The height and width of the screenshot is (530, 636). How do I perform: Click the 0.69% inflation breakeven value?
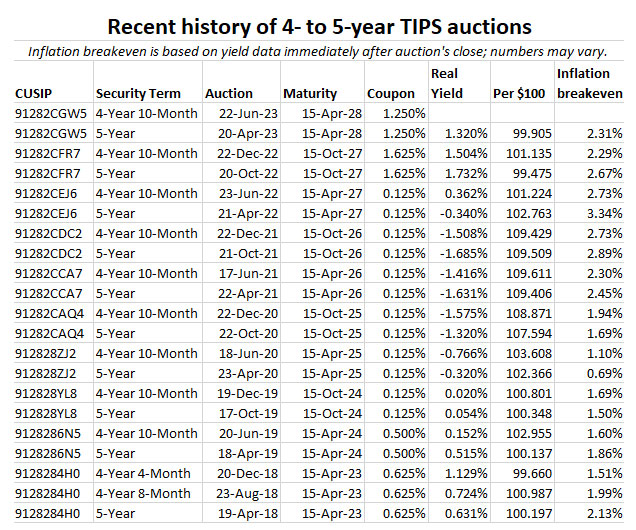click(x=605, y=373)
